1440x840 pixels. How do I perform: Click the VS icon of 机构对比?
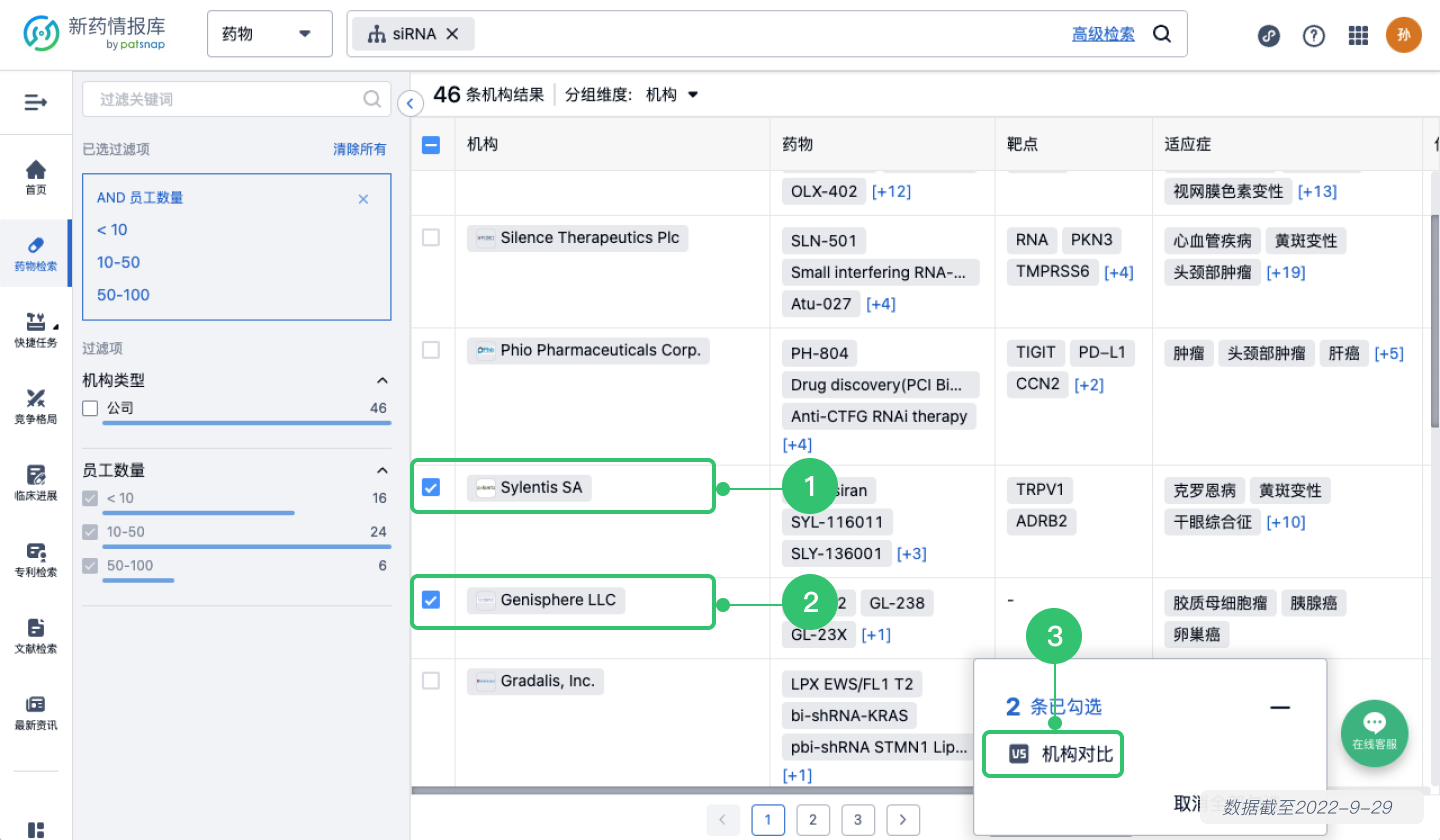coord(1019,755)
